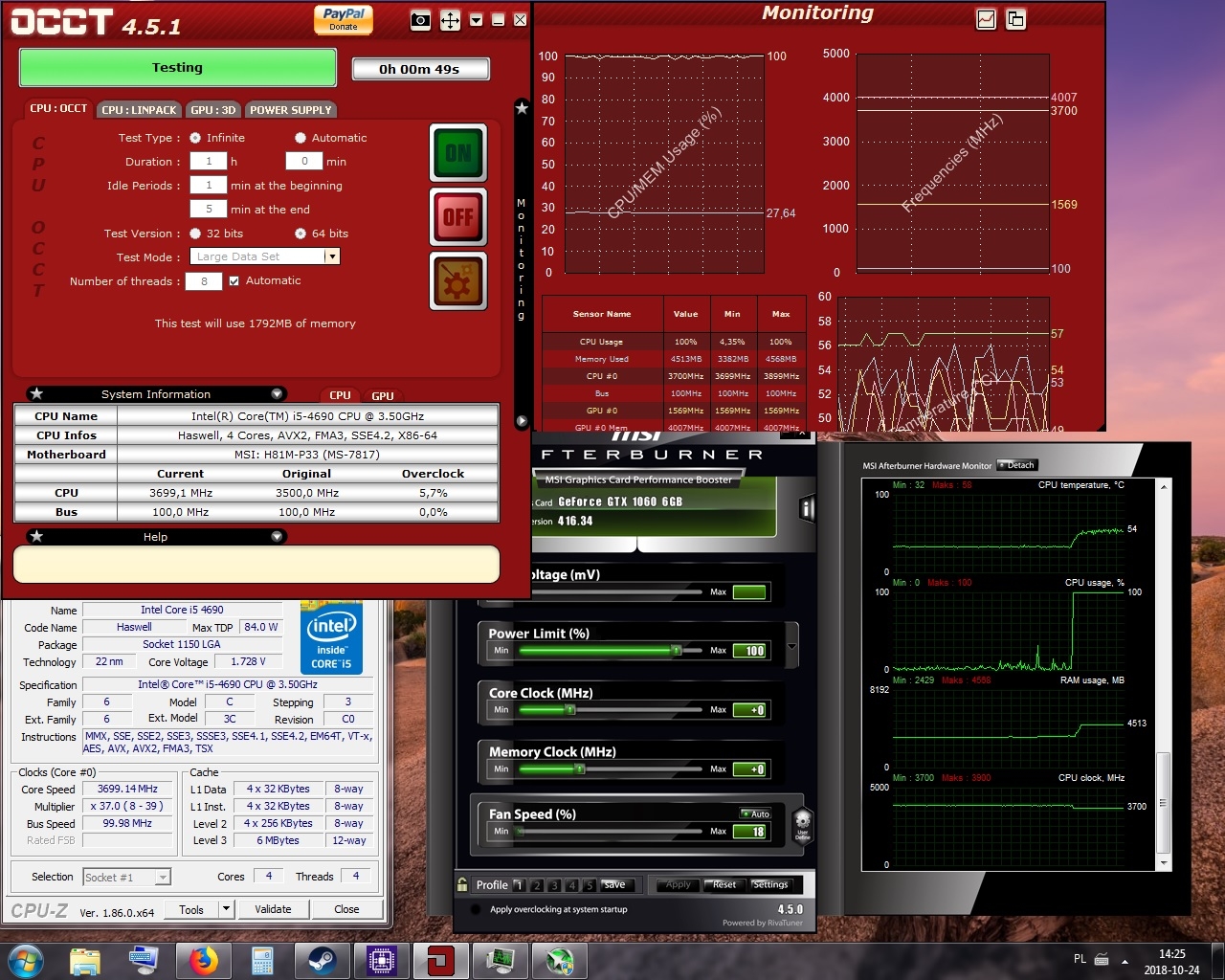This screenshot has height=980, width=1225.
Task: Toggle the Afterburner profile lock icon
Action: [462, 884]
